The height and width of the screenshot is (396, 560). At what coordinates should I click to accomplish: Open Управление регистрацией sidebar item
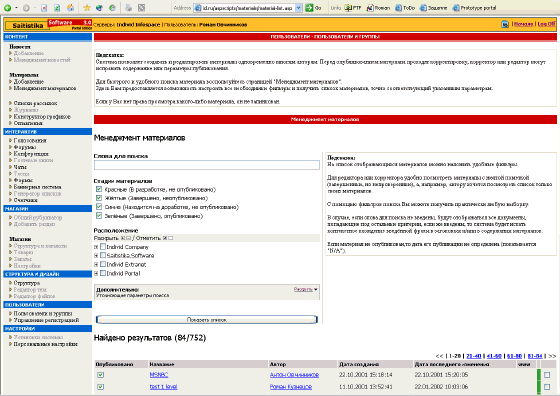[x=46, y=320]
